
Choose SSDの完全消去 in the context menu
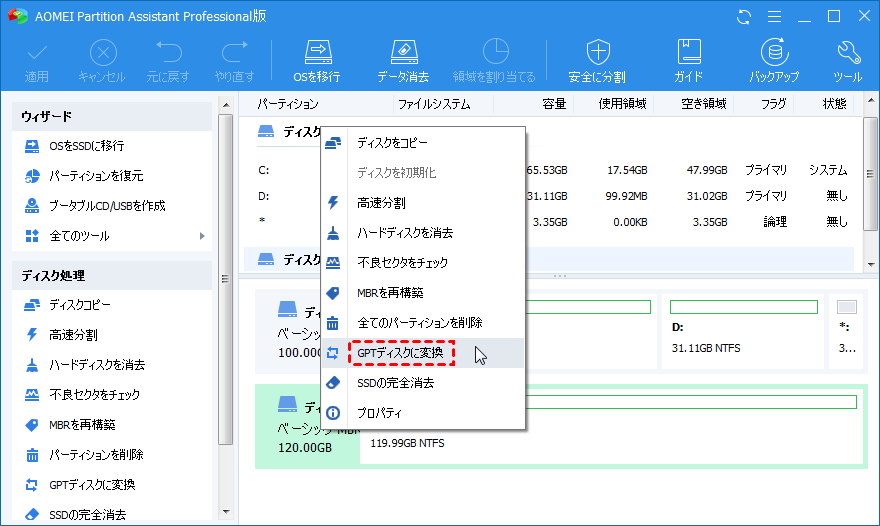click(423, 383)
